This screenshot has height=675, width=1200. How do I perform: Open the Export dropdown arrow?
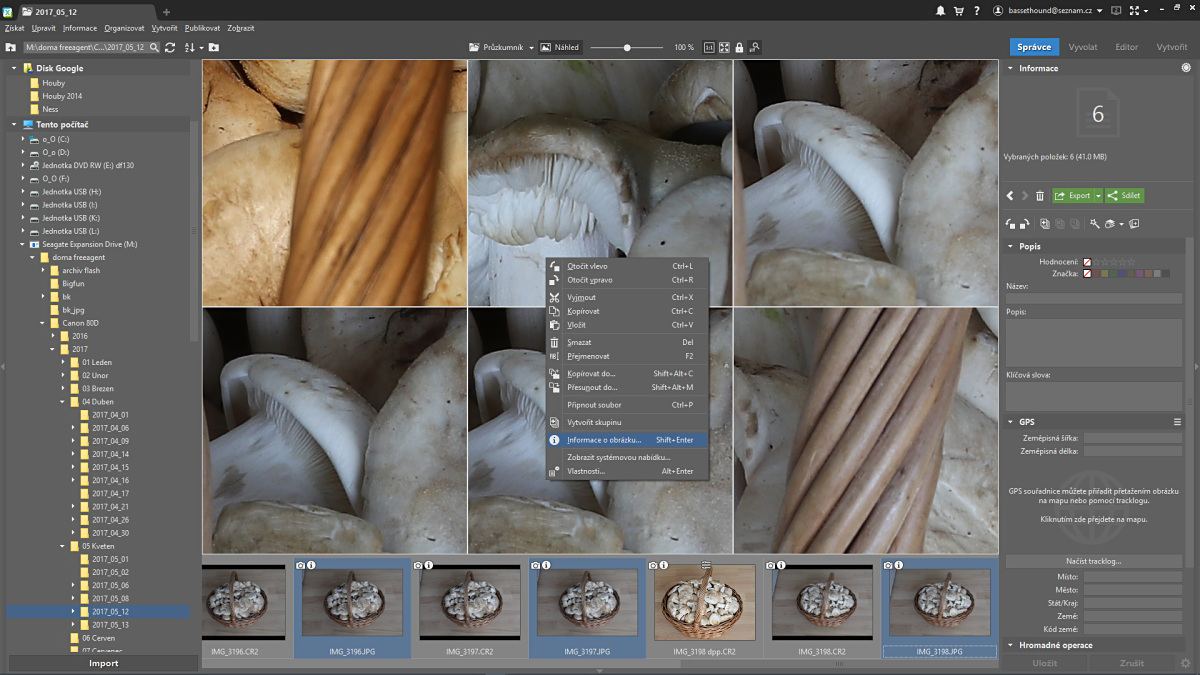pyautogui.click(x=1098, y=196)
